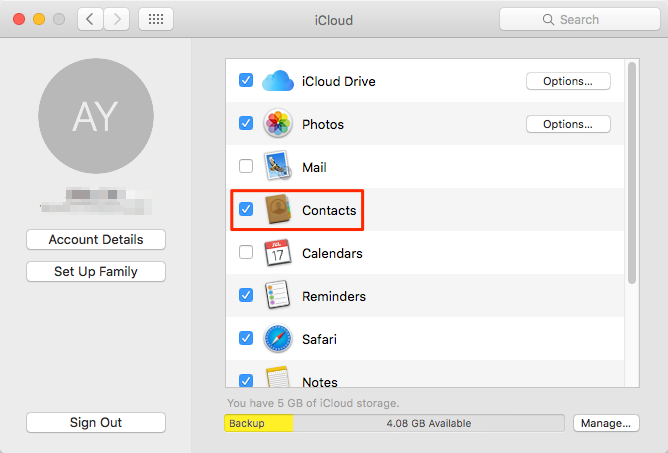
Task: Click the iCloud Drive cloud icon
Action: (x=278, y=81)
